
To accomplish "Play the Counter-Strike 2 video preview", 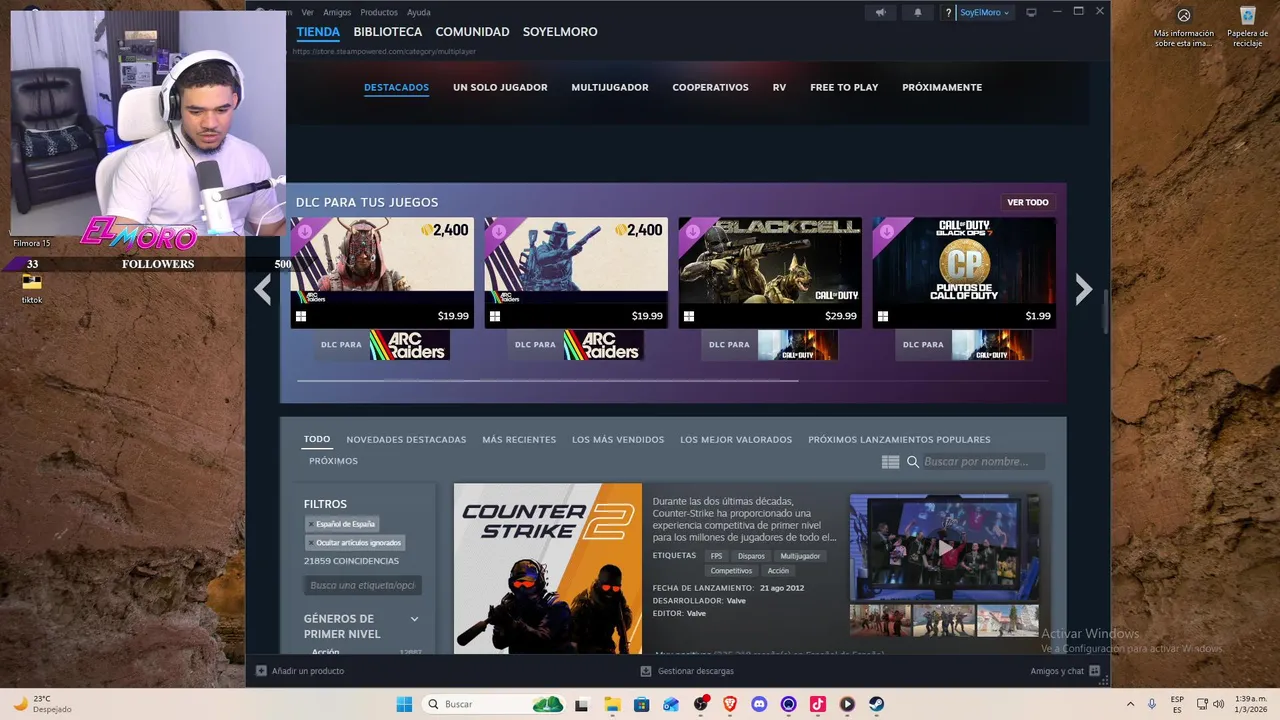I will [945, 547].
